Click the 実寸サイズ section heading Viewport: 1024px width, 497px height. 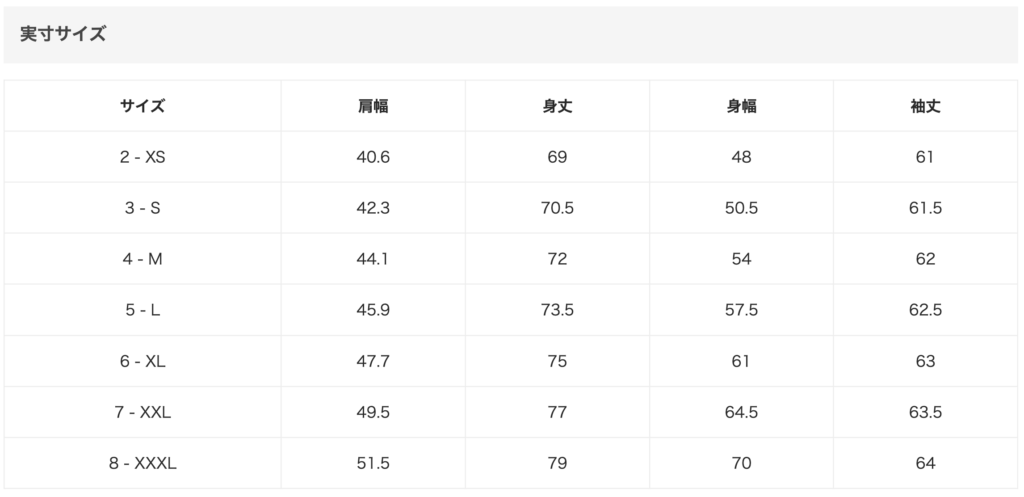point(63,34)
